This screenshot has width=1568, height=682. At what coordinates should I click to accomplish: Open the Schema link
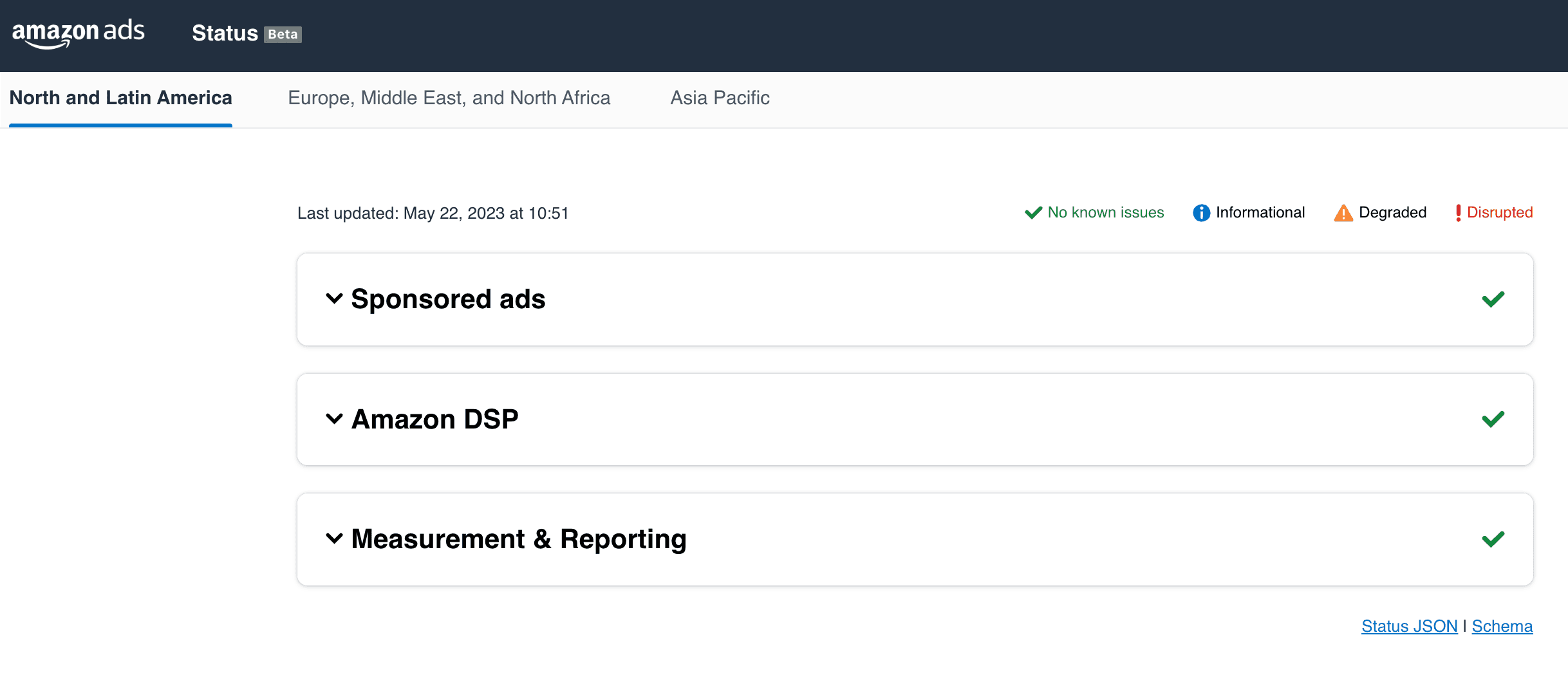(x=1502, y=626)
